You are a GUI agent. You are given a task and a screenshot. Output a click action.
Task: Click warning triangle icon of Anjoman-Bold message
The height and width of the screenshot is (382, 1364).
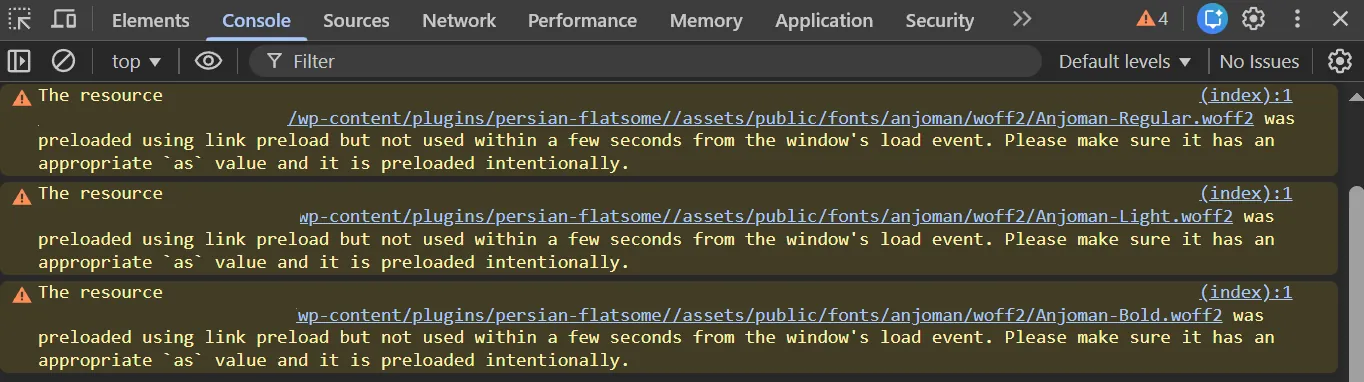pyautogui.click(x=21, y=295)
